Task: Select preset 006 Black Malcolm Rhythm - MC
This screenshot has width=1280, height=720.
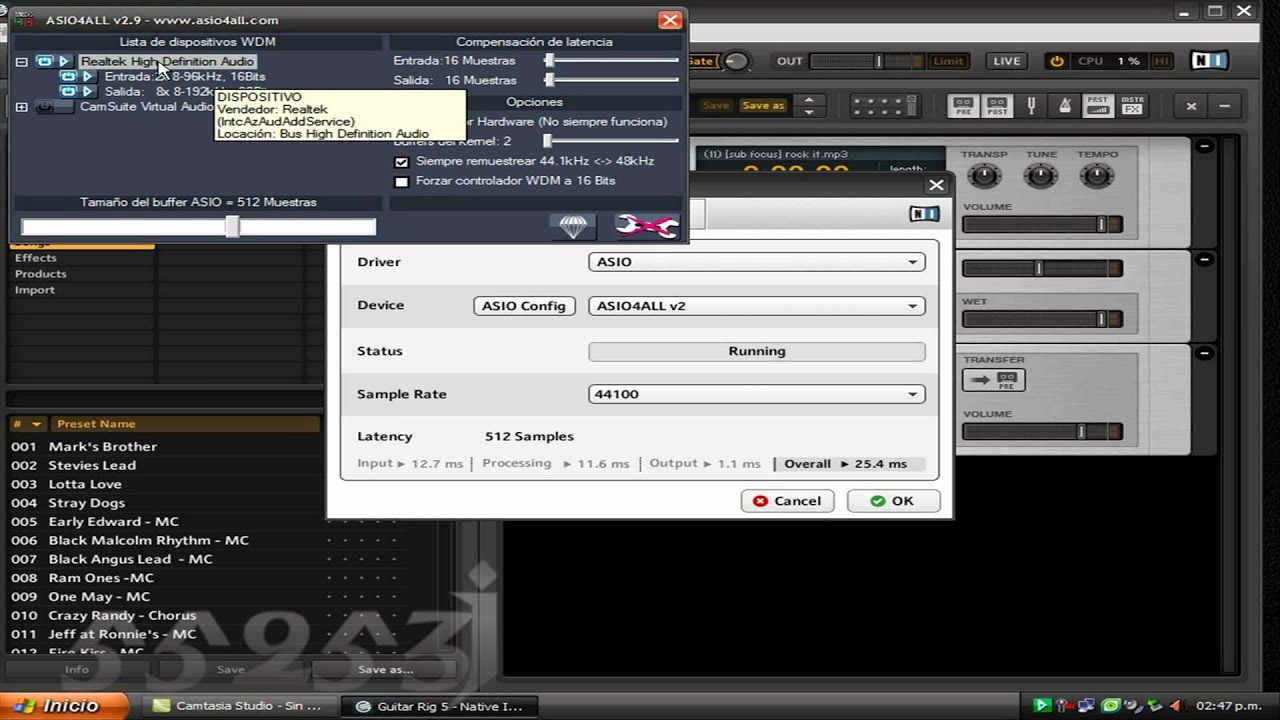Action: [x=149, y=540]
